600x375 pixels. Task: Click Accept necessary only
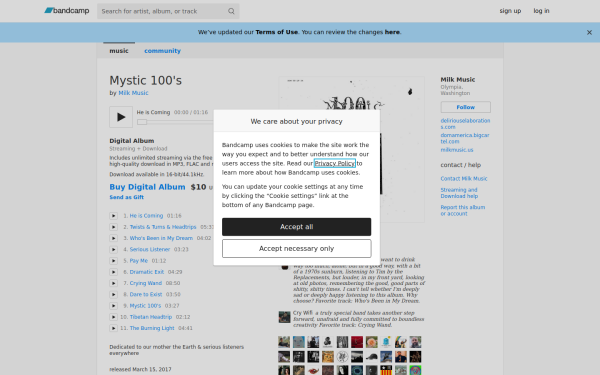297,249
